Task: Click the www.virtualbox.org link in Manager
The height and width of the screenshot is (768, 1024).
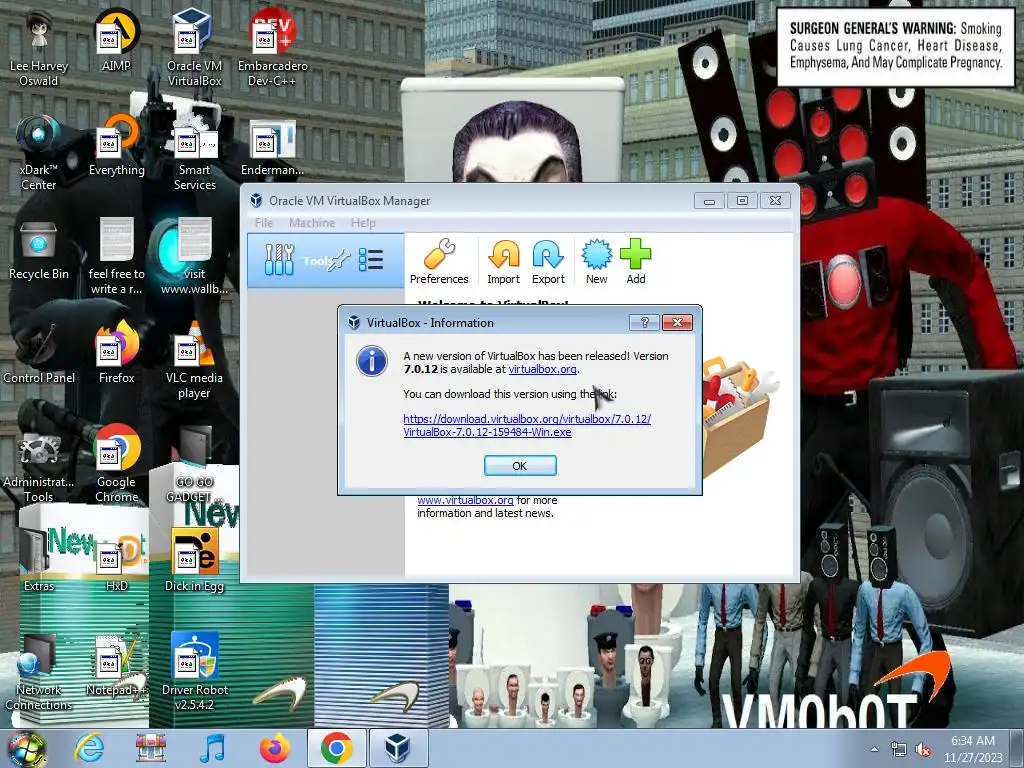Action: coord(465,500)
